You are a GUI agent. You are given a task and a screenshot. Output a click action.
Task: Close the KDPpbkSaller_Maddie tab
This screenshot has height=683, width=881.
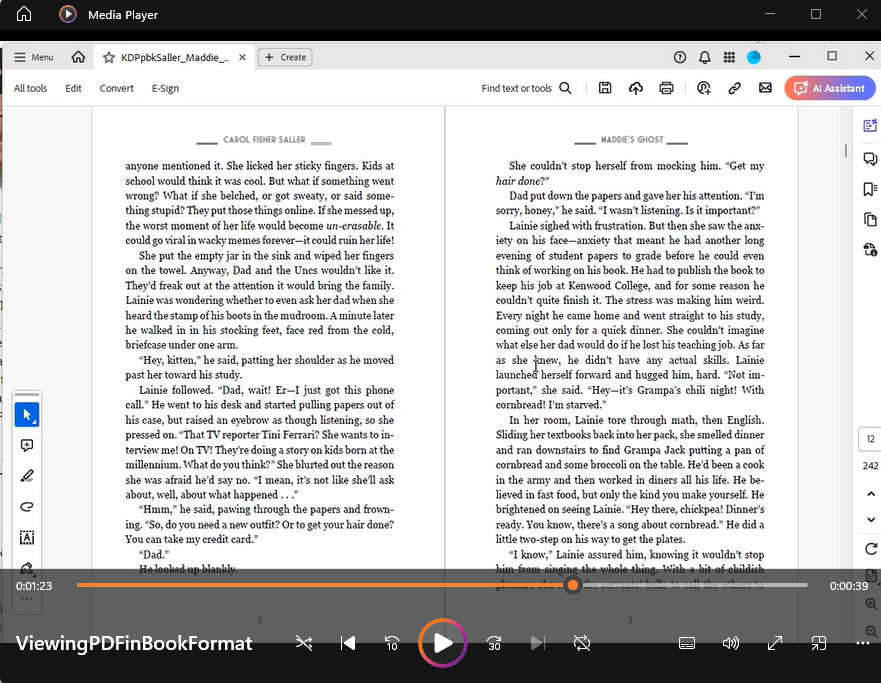[x=242, y=57]
